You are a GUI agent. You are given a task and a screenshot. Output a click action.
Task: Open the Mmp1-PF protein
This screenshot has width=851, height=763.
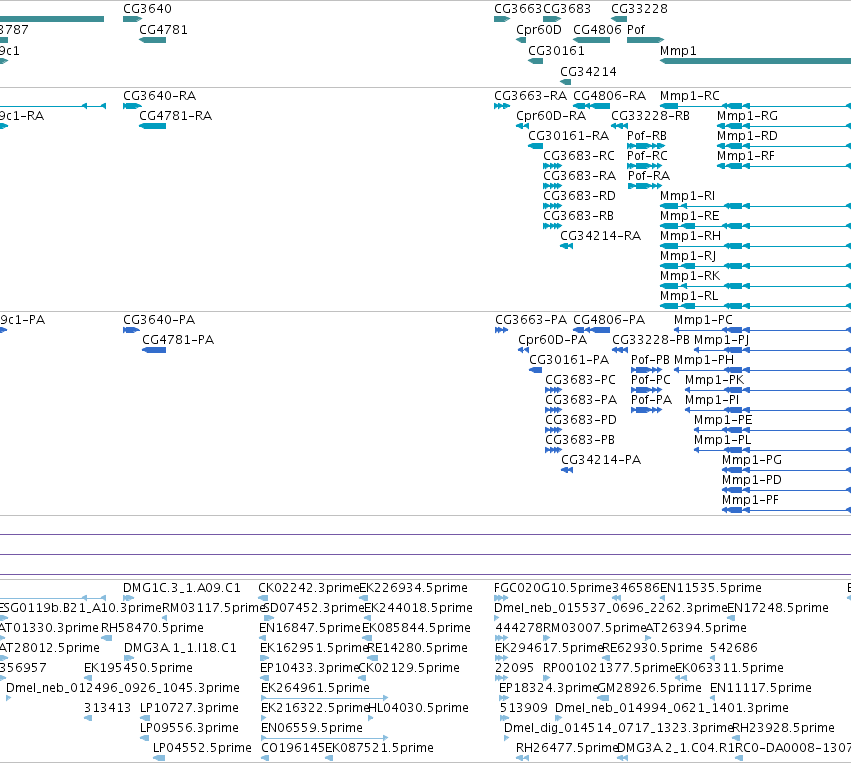pyautogui.click(x=750, y=500)
